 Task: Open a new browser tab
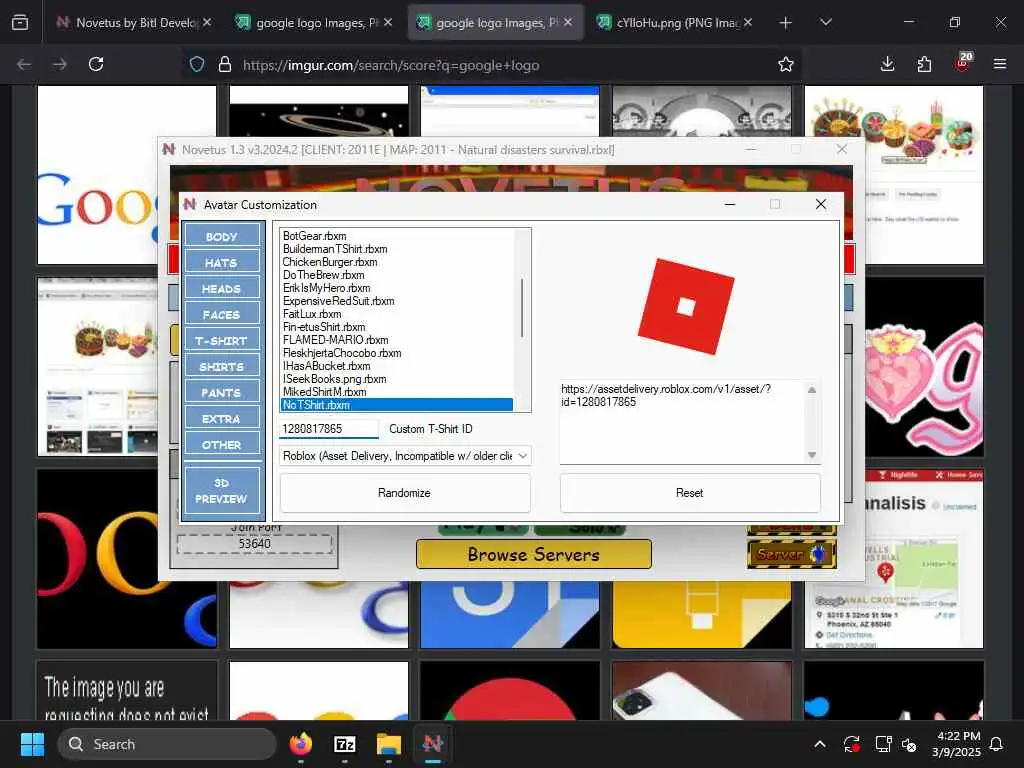786,23
